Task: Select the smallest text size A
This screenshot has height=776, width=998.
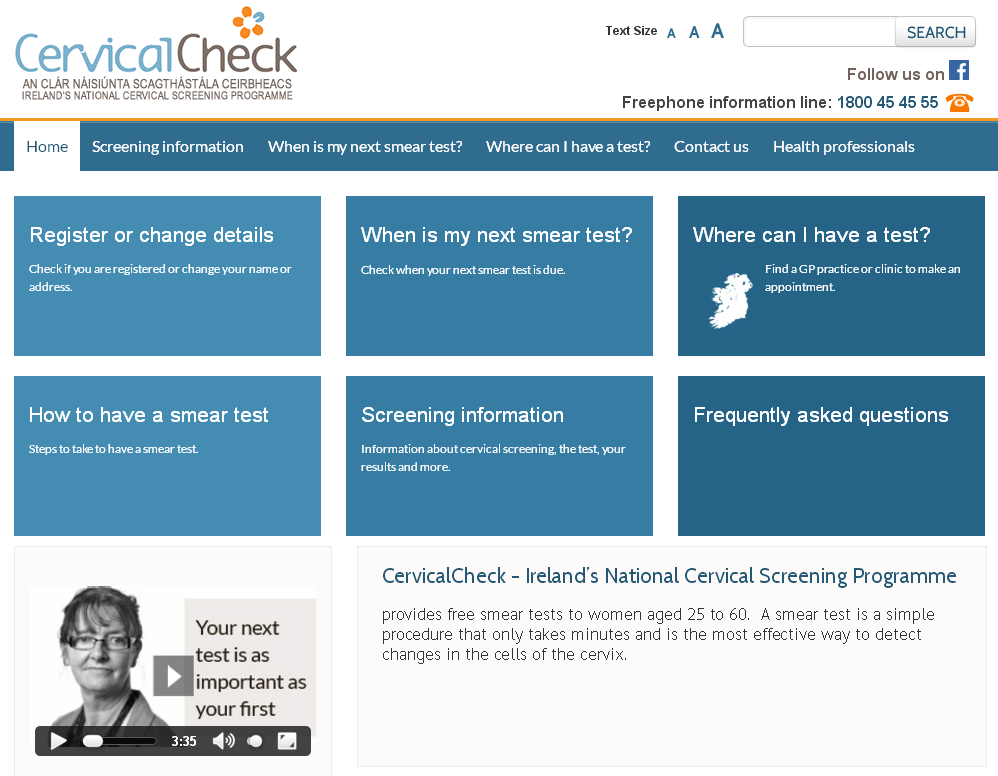Action: (671, 33)
